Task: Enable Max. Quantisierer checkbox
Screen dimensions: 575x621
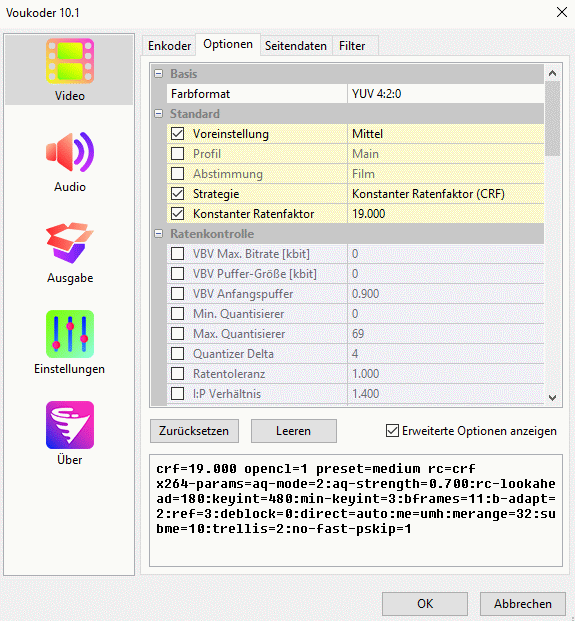Action: [177, 333]
